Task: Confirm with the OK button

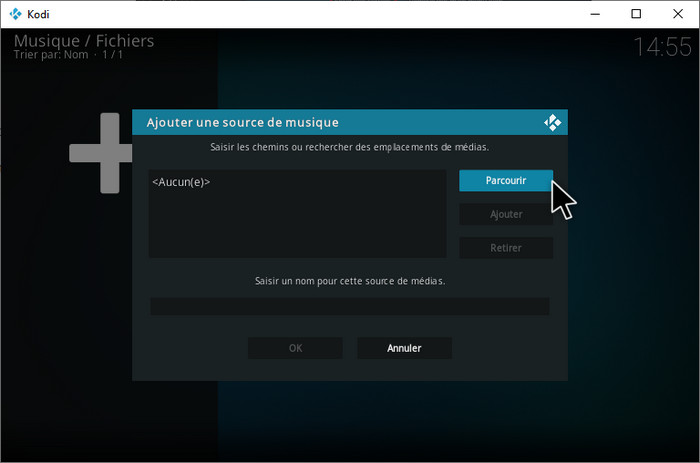Action: click(x=295, y=348)
